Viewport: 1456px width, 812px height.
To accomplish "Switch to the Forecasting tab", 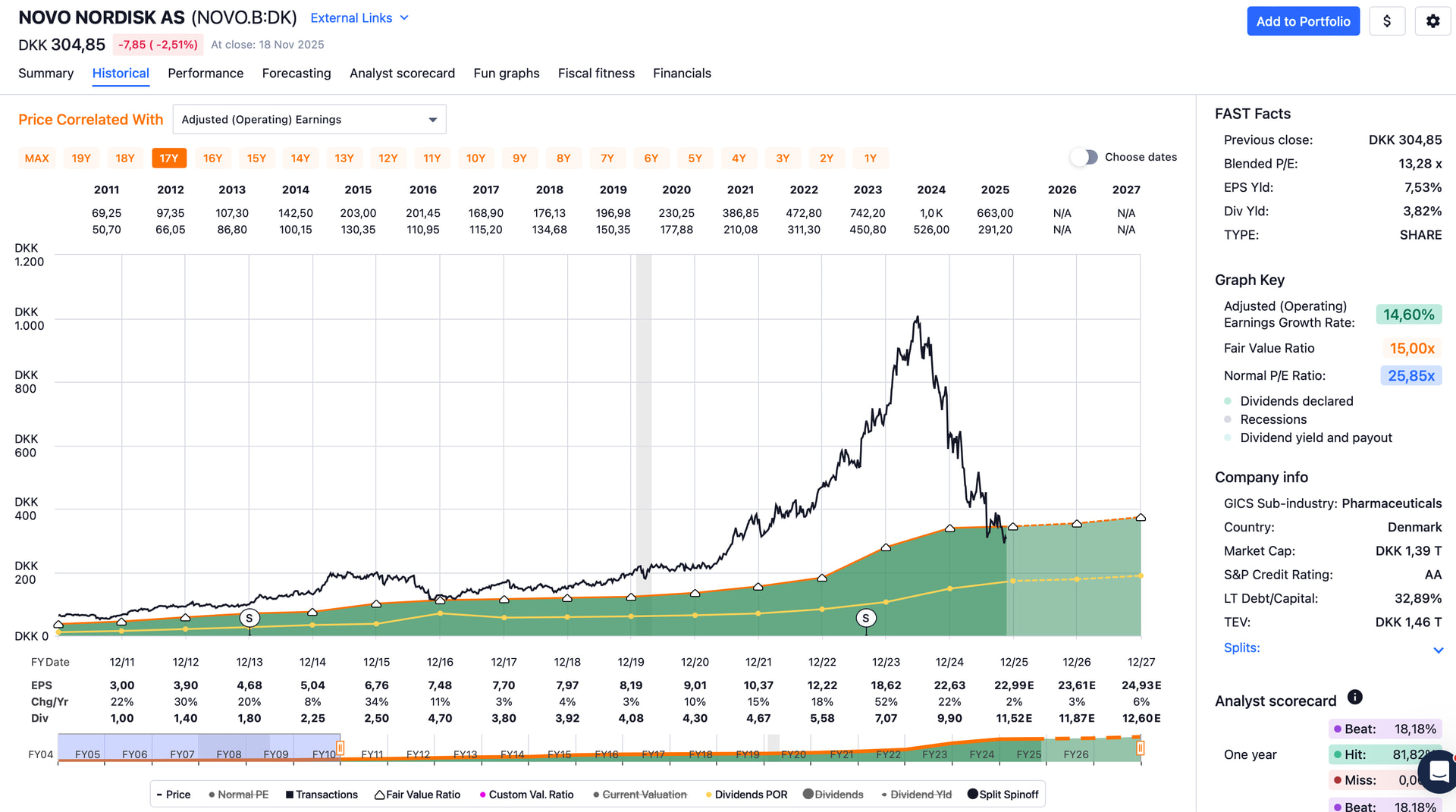I will click(x=296, y=73).
